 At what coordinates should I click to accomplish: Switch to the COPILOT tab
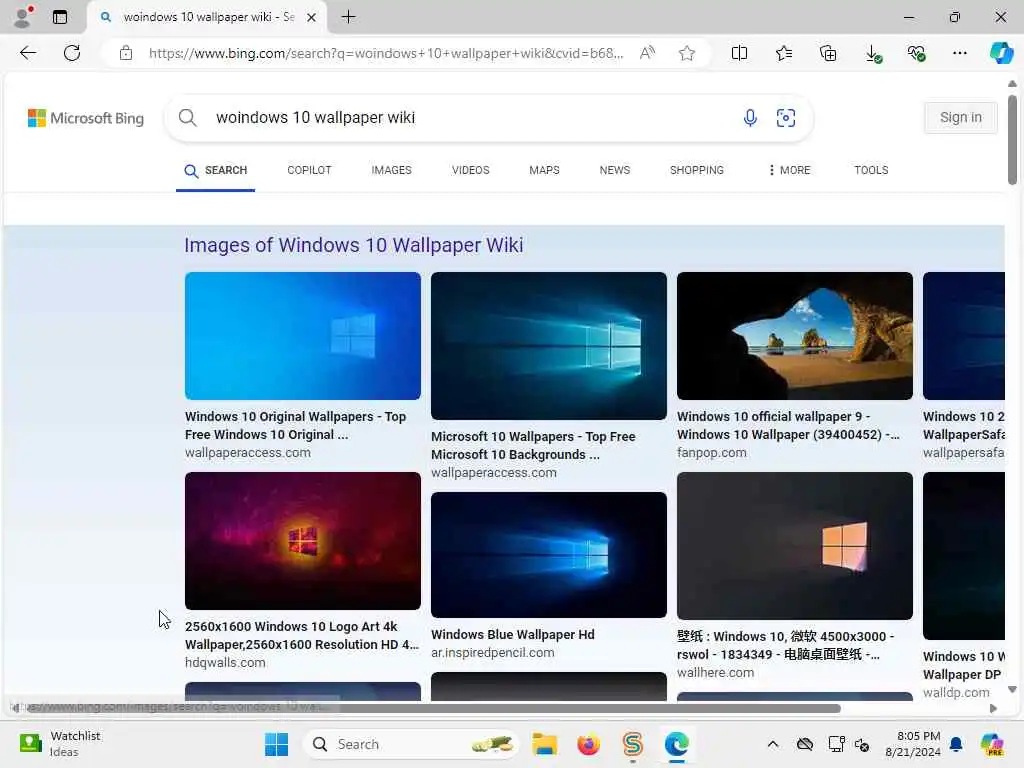pos(309,170)
